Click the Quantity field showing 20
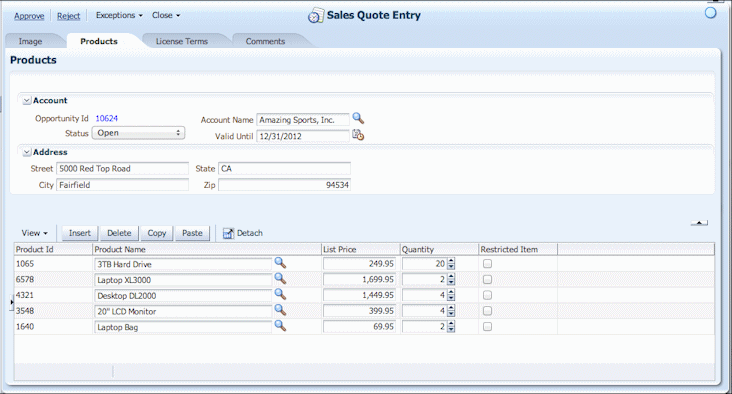732x394 pixels. coord(424,264)
